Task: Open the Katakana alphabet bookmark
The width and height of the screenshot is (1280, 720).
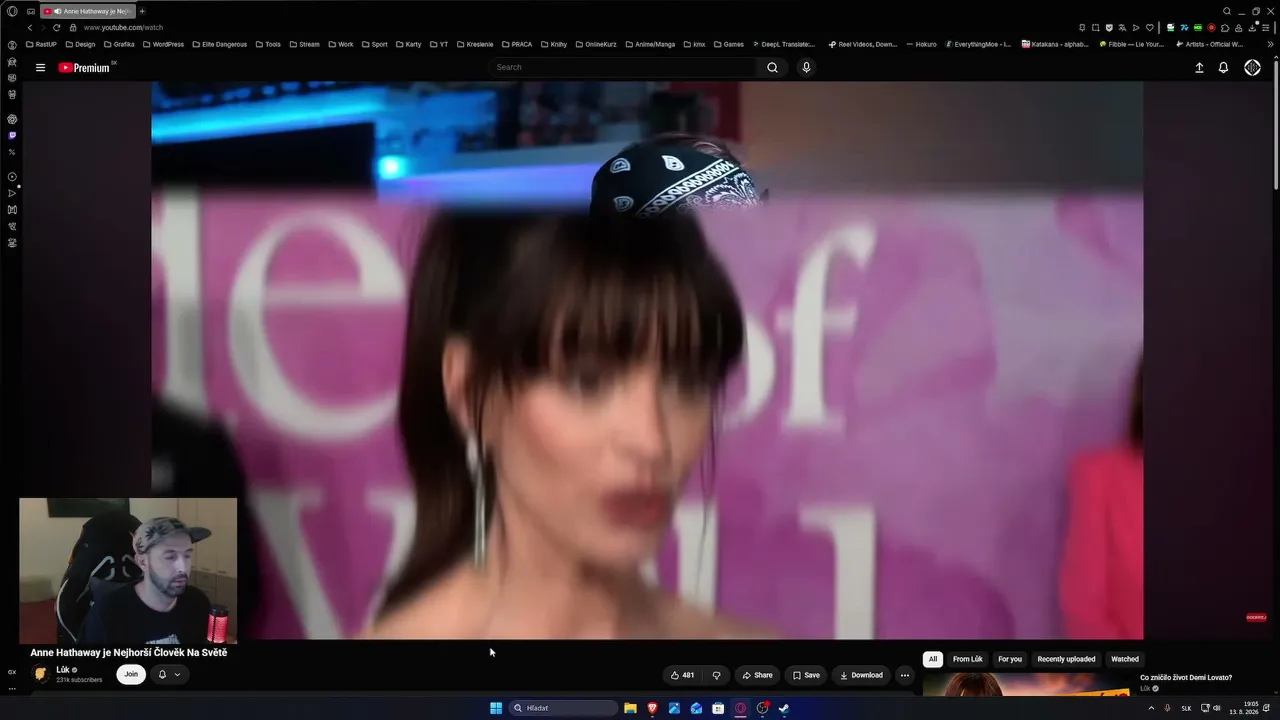Action: [x=1055, y=44]
